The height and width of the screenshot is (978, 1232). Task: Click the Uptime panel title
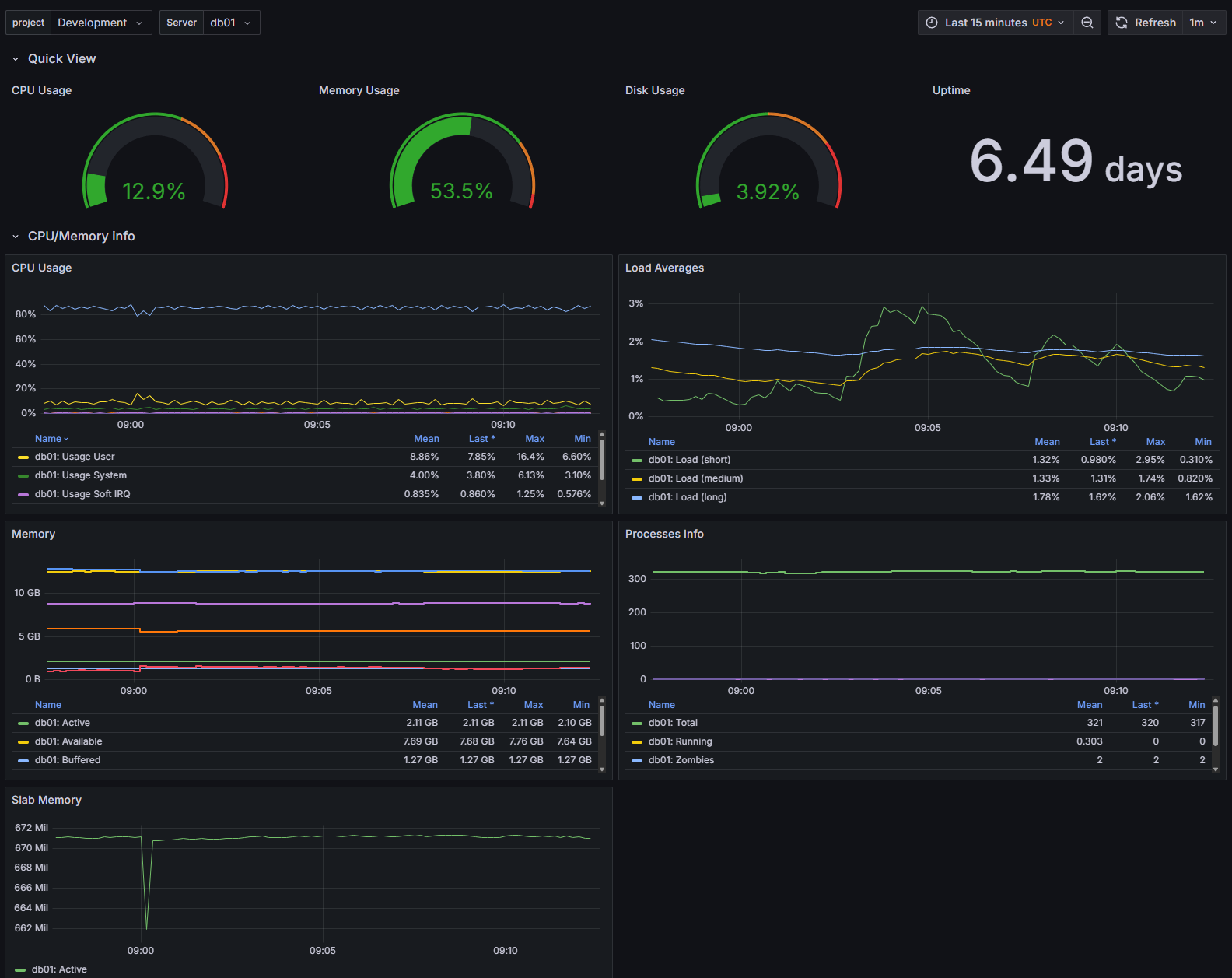[x=951, y=90]
